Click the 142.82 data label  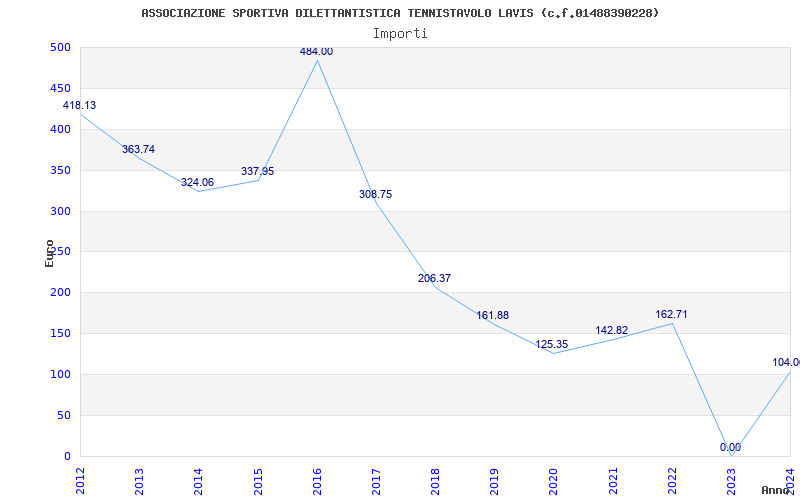[612, 331]
